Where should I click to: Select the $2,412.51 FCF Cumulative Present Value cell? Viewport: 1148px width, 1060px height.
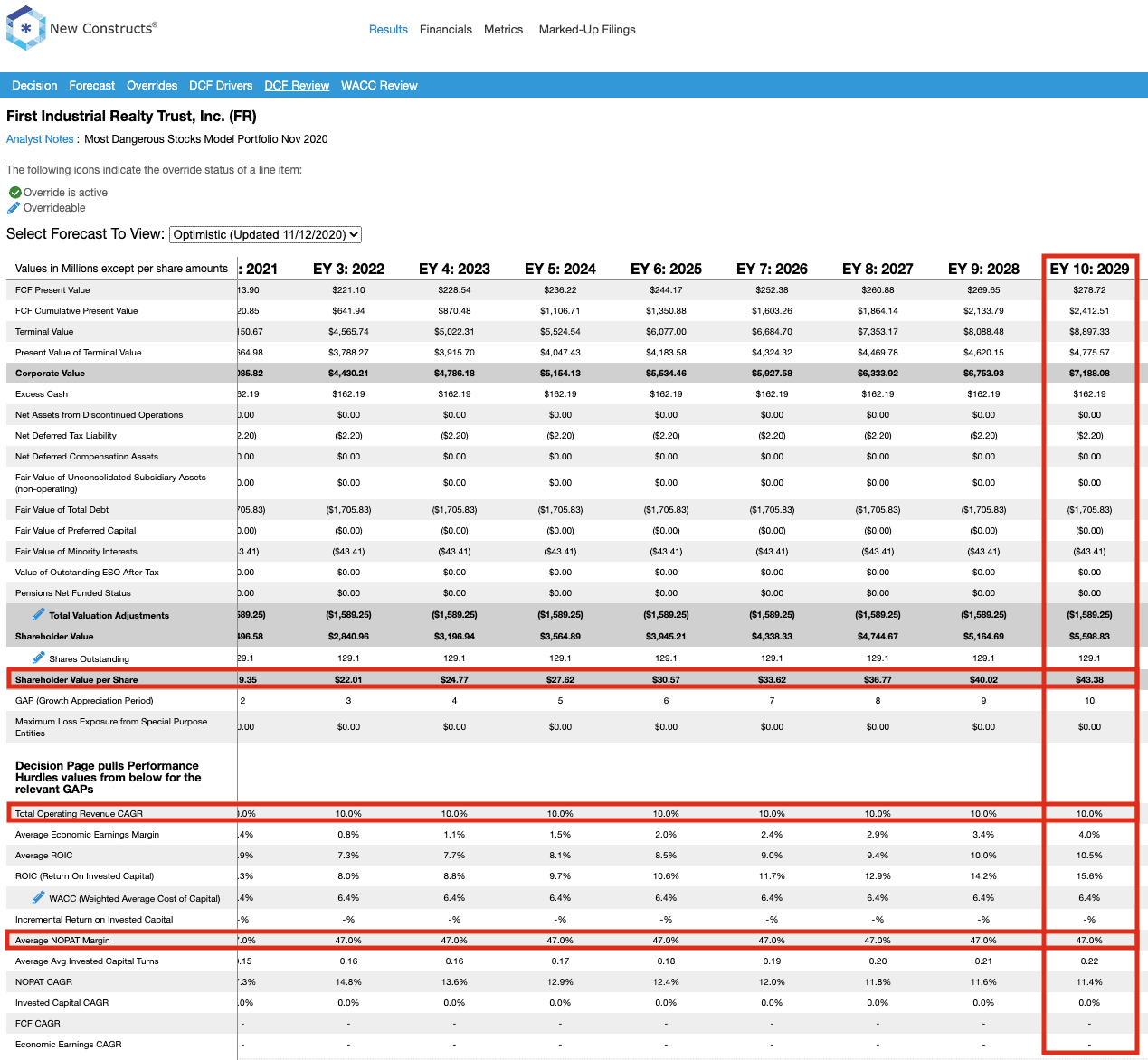tap(1089, 311)
